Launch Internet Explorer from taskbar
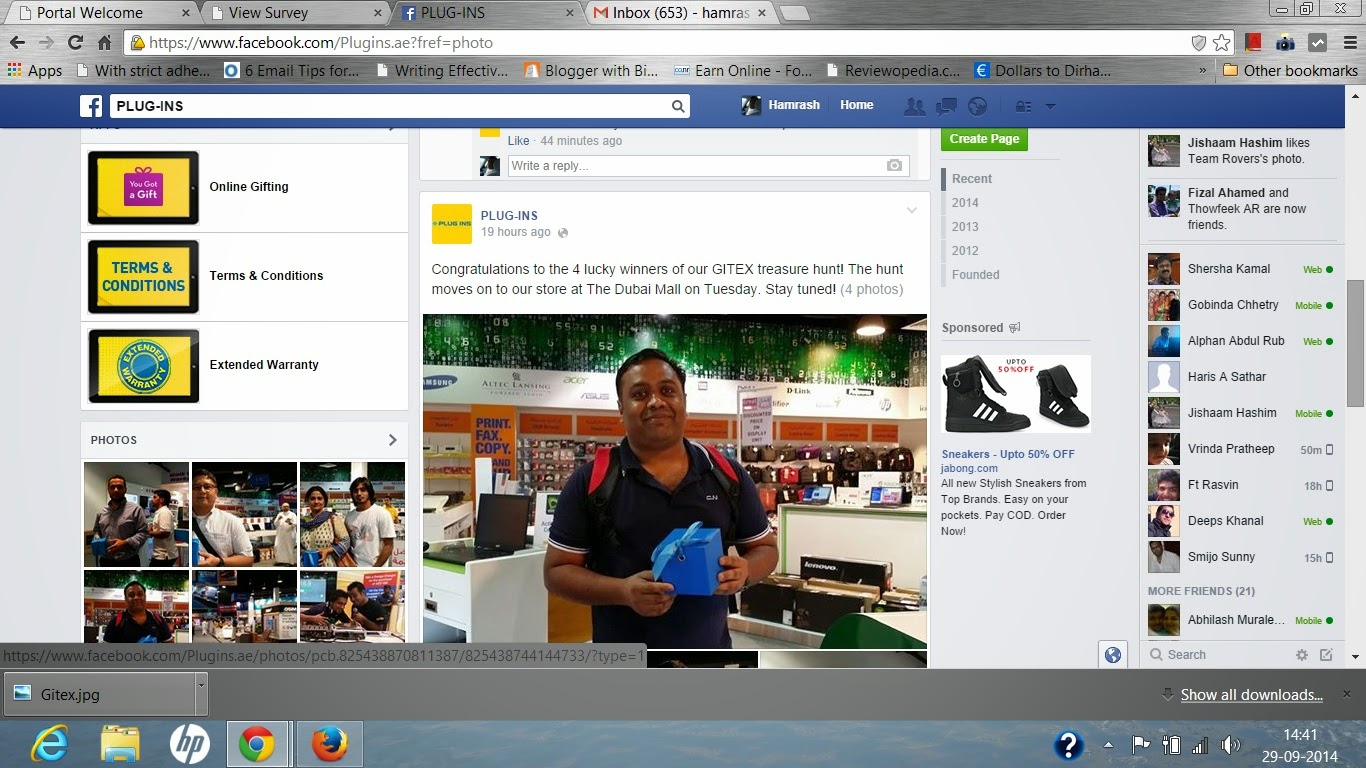1366x768 pixels. pos(50,745)
